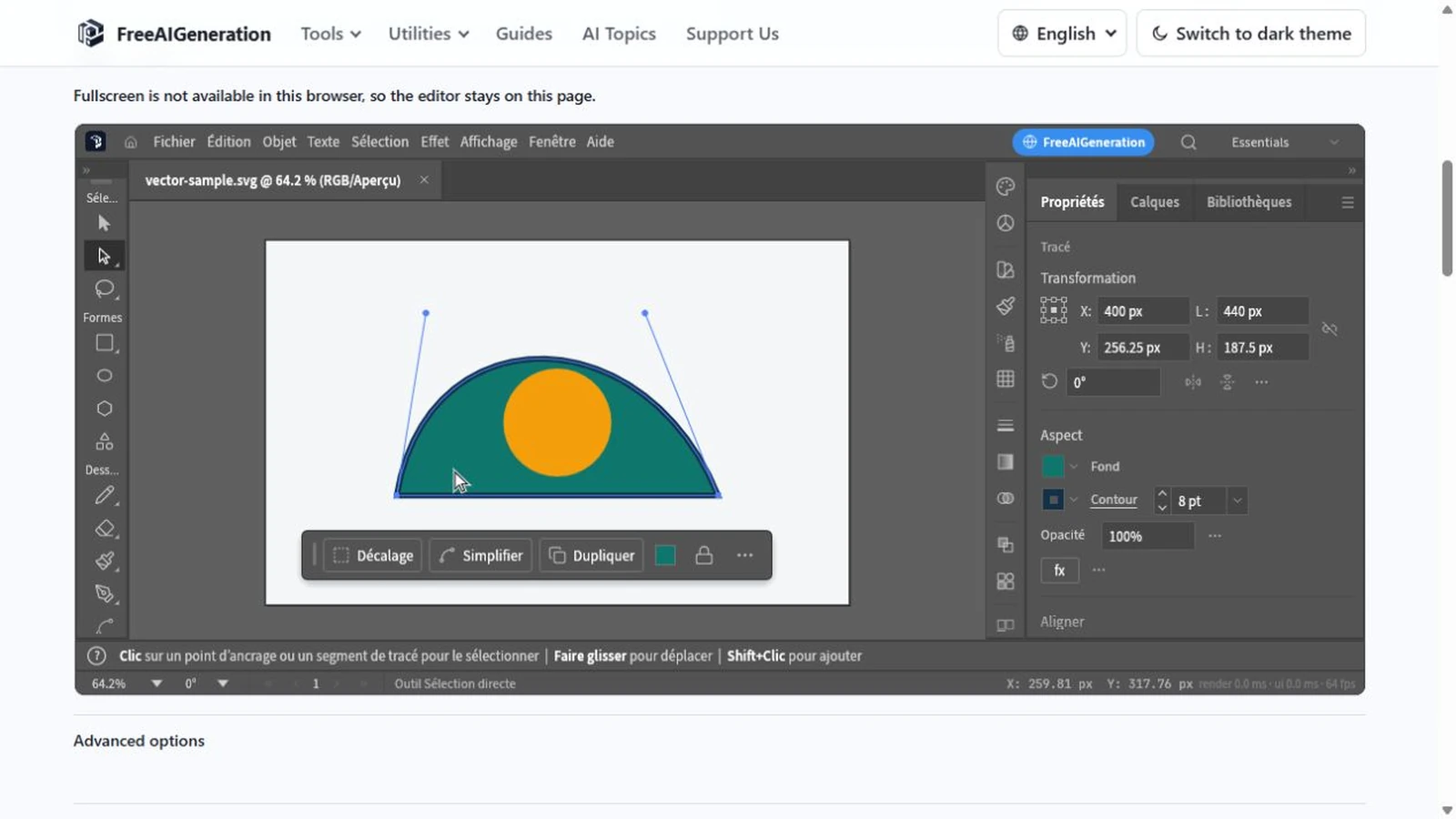
Task: Click the Opacité 100% input field
Action: click(x=1148, y=536)
